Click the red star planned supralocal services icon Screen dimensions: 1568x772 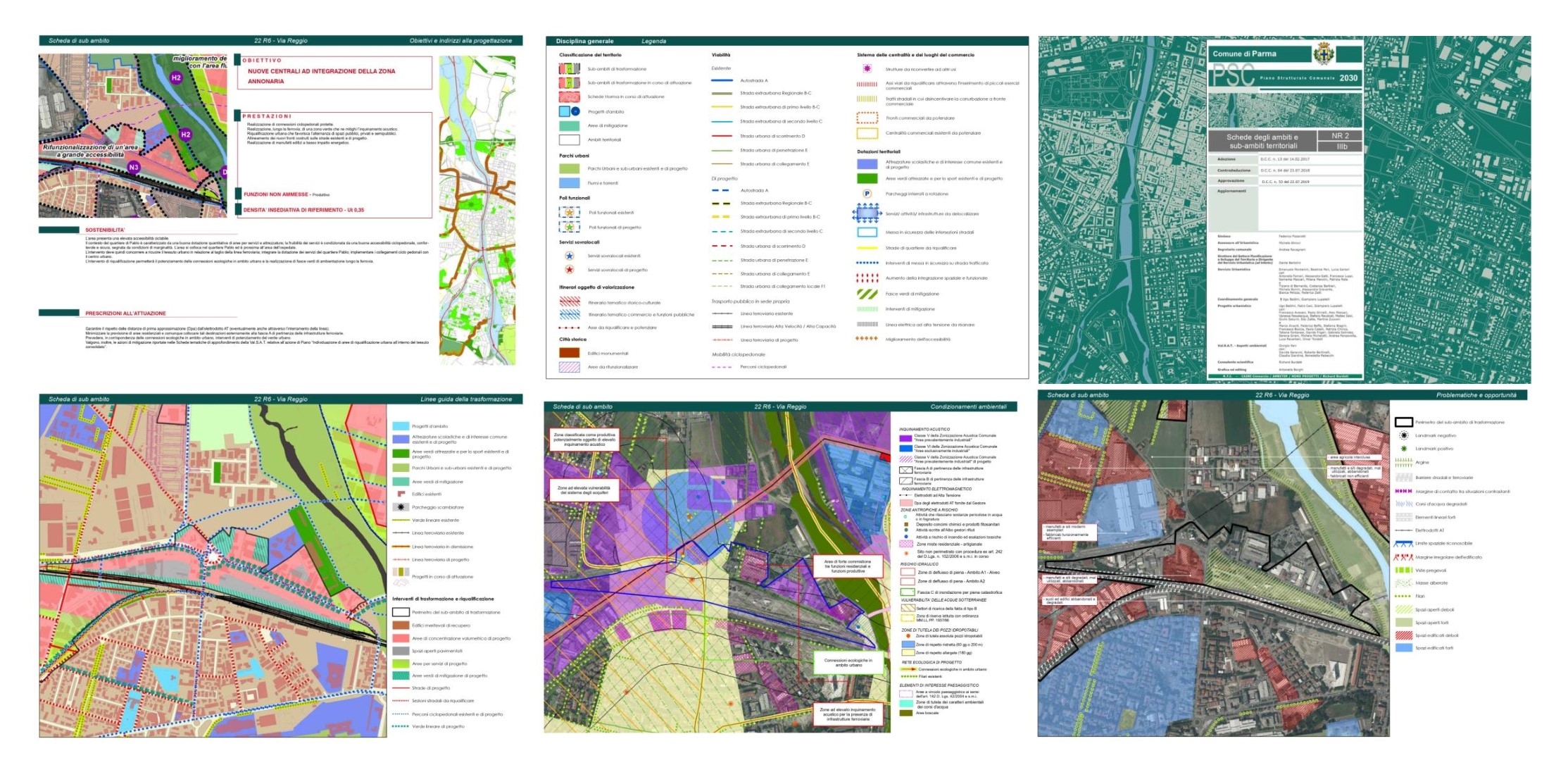[569, 270]
